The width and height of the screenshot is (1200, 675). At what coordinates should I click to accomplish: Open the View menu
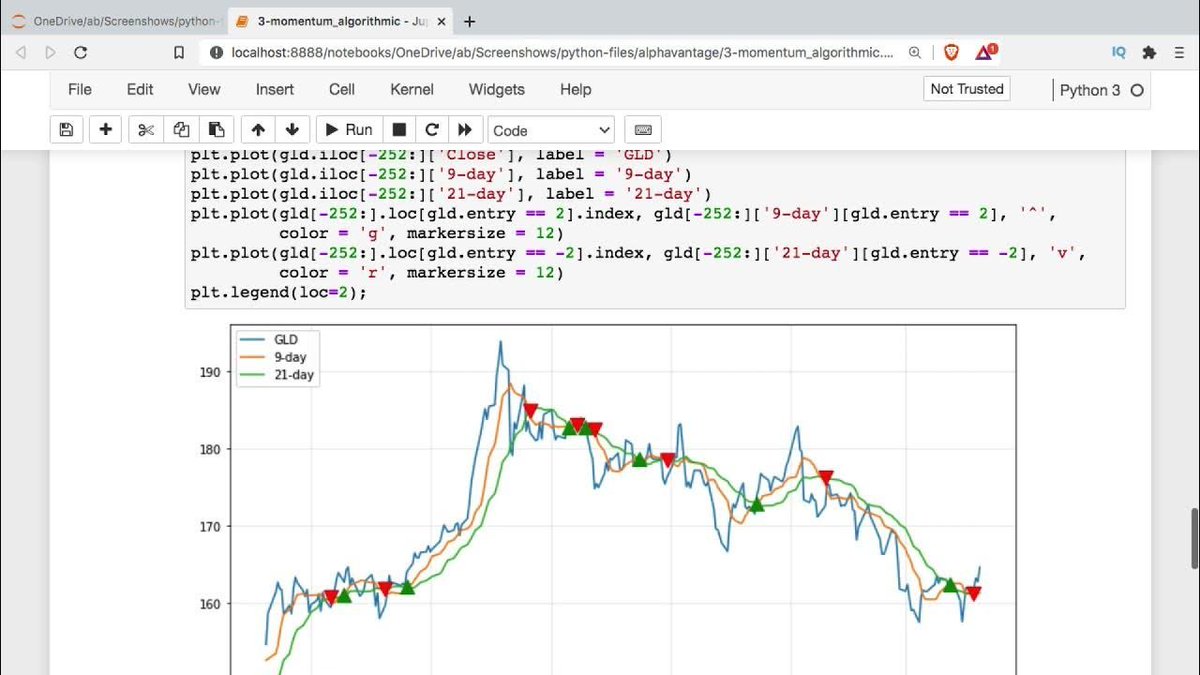click(204, 89)
